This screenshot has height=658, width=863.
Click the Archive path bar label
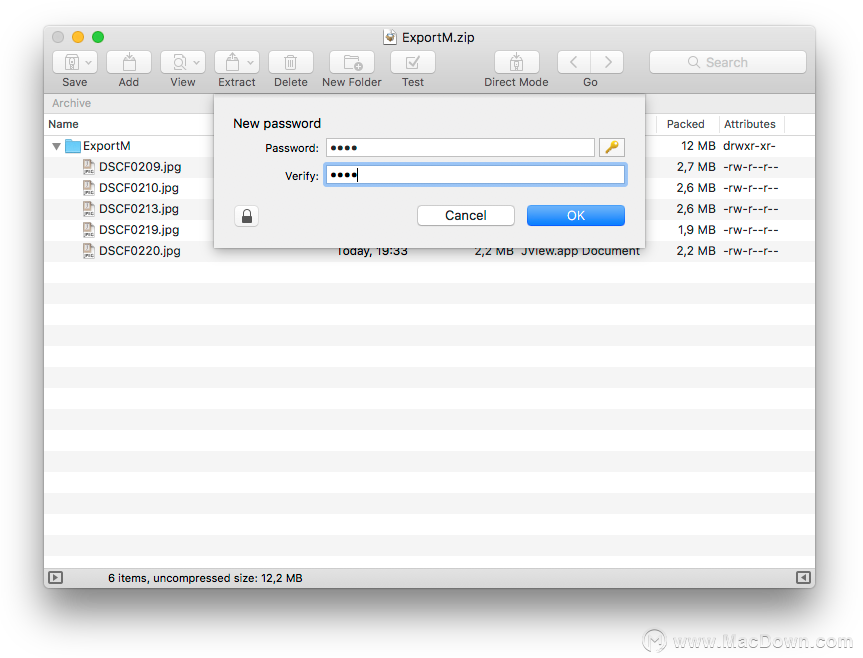pyautogui.click(x=72, y=103)
